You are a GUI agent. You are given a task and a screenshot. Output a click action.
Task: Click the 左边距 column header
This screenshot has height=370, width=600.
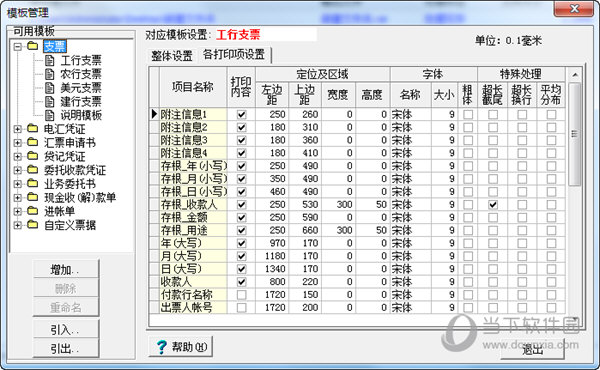pos(272,95)
